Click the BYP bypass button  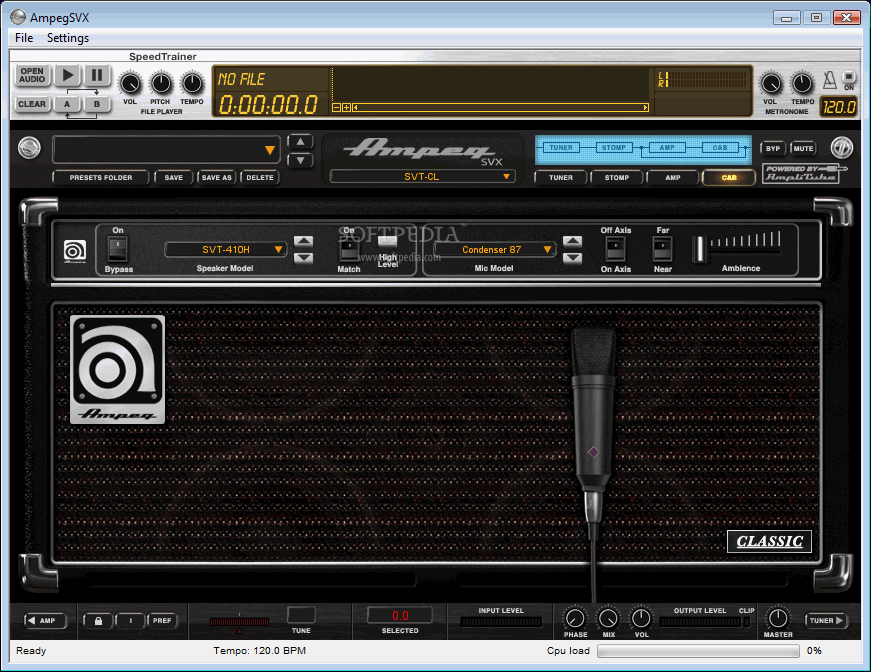coord(773,148)
